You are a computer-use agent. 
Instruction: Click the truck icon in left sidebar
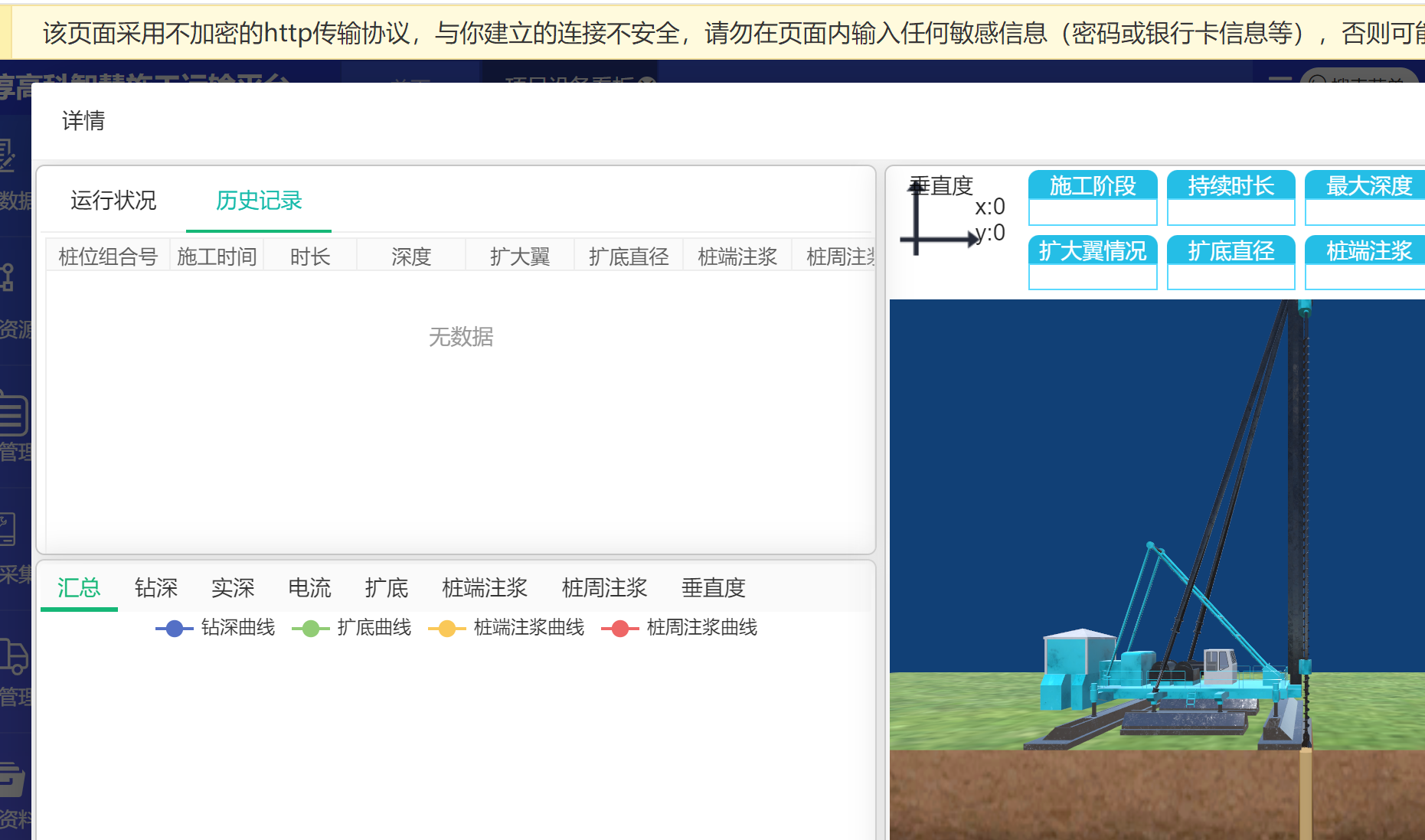coord(14,656)
